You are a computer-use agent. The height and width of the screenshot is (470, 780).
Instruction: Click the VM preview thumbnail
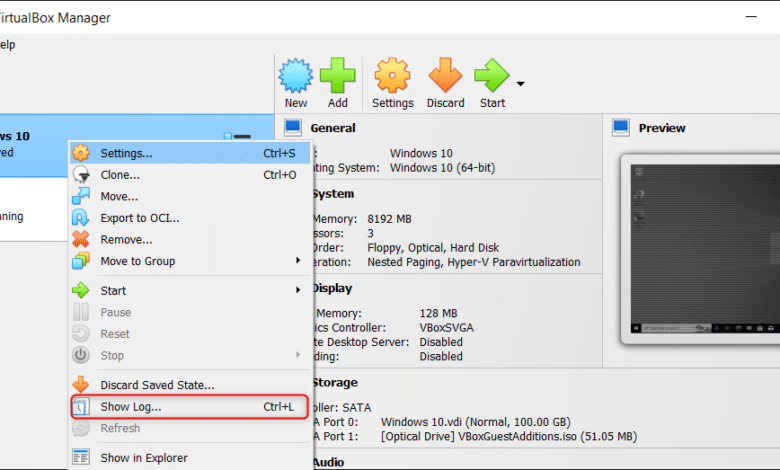(705, 249)
